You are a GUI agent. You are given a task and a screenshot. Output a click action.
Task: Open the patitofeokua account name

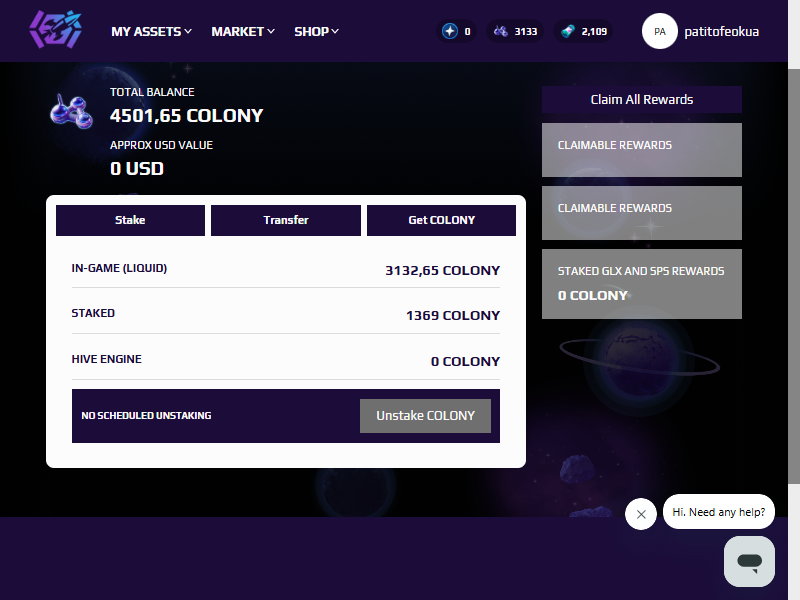(x=721, y=32)
